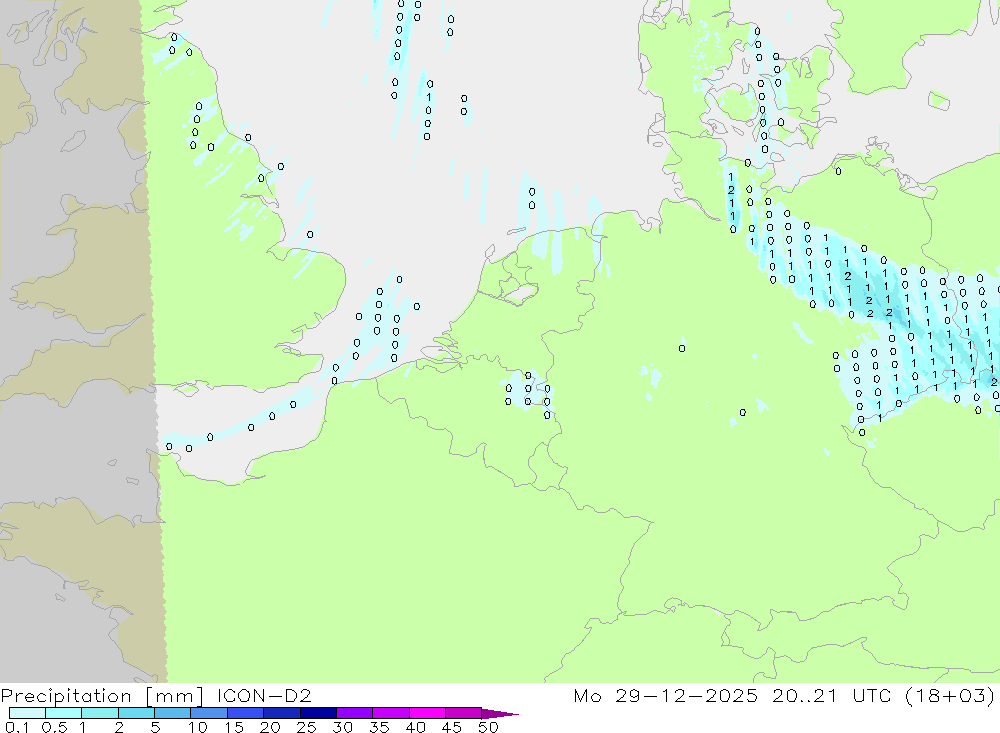Click legend swatch between 0.5 and 1

(64, 713)
